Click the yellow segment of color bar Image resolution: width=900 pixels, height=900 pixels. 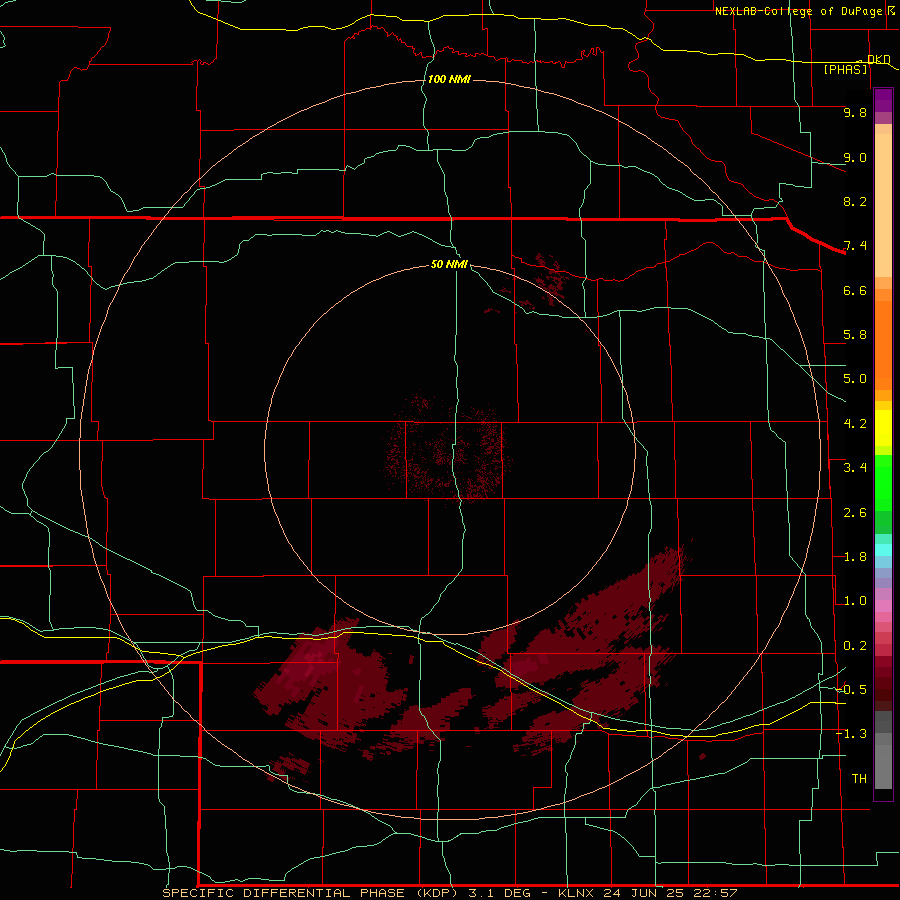(883, 428)
